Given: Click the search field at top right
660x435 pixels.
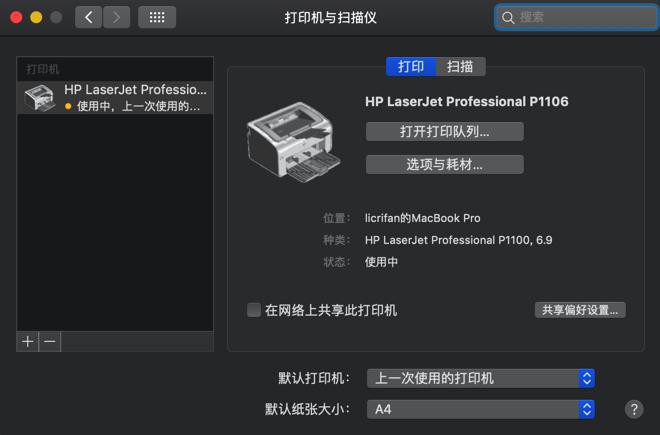Looking at the screenshot, I should pos(576,17).
